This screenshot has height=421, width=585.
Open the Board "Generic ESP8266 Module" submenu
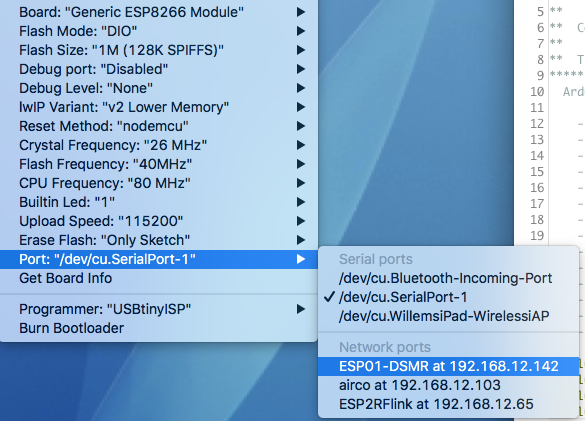coord(159,12)
